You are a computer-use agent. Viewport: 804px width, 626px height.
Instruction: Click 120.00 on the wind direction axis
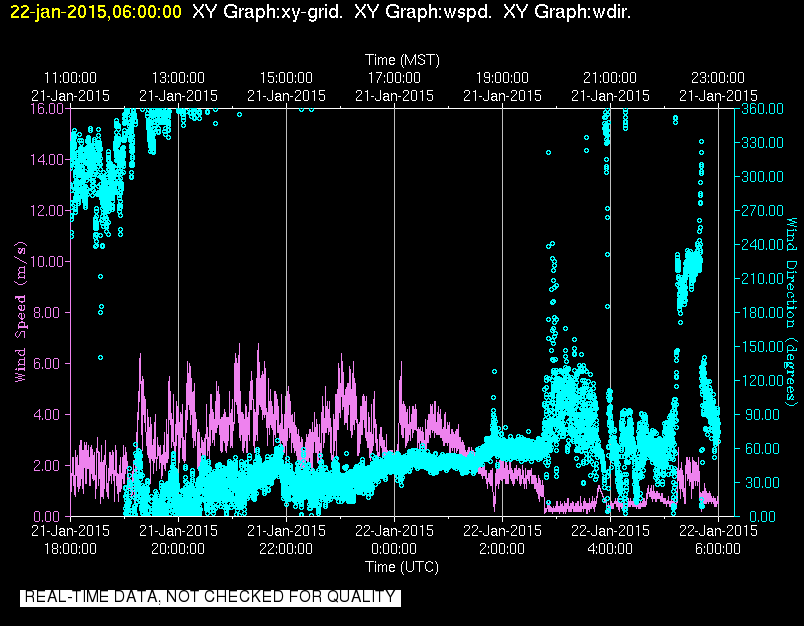tap(762, 380)
